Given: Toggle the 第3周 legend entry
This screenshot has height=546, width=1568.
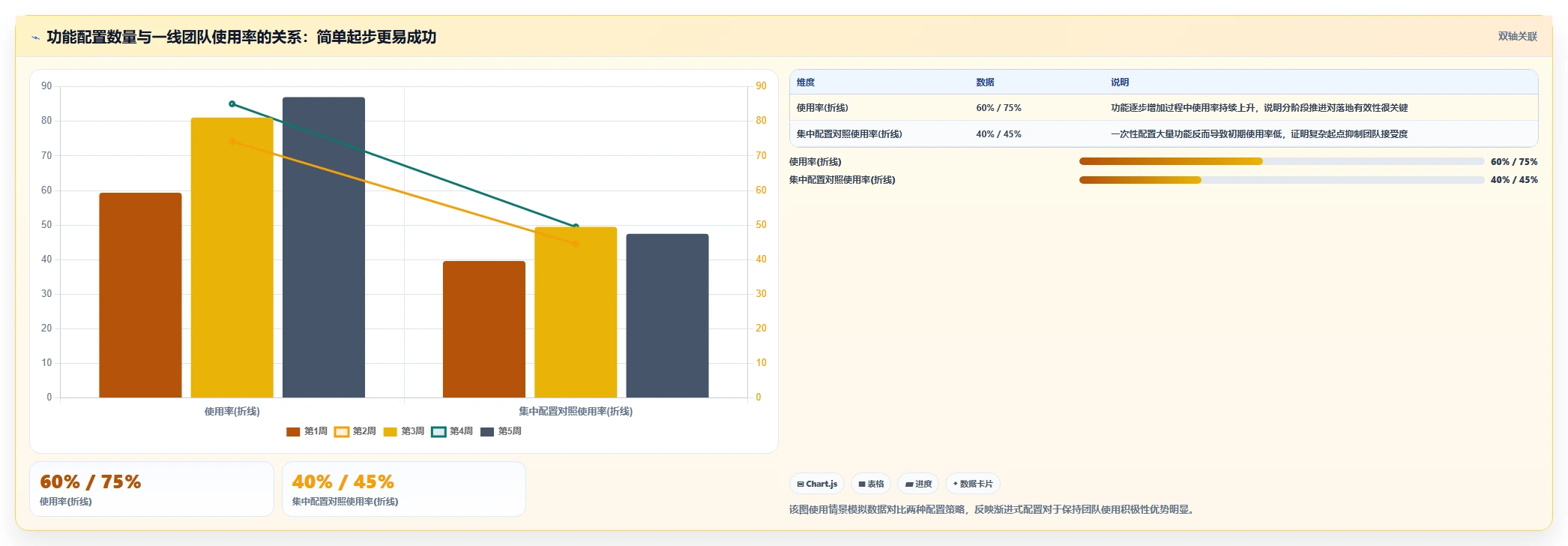Looking at the screenshot, I should [x=404, y=431].
